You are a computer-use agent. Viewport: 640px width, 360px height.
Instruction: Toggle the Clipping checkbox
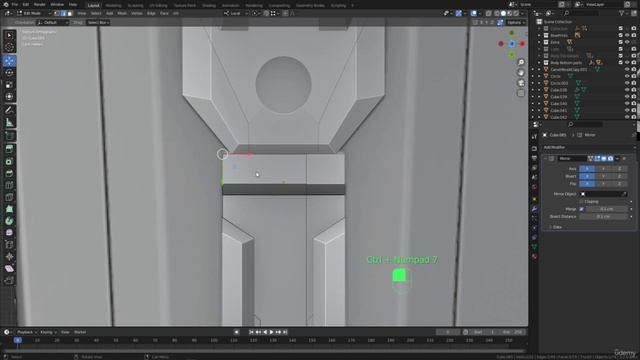[582, 202]
